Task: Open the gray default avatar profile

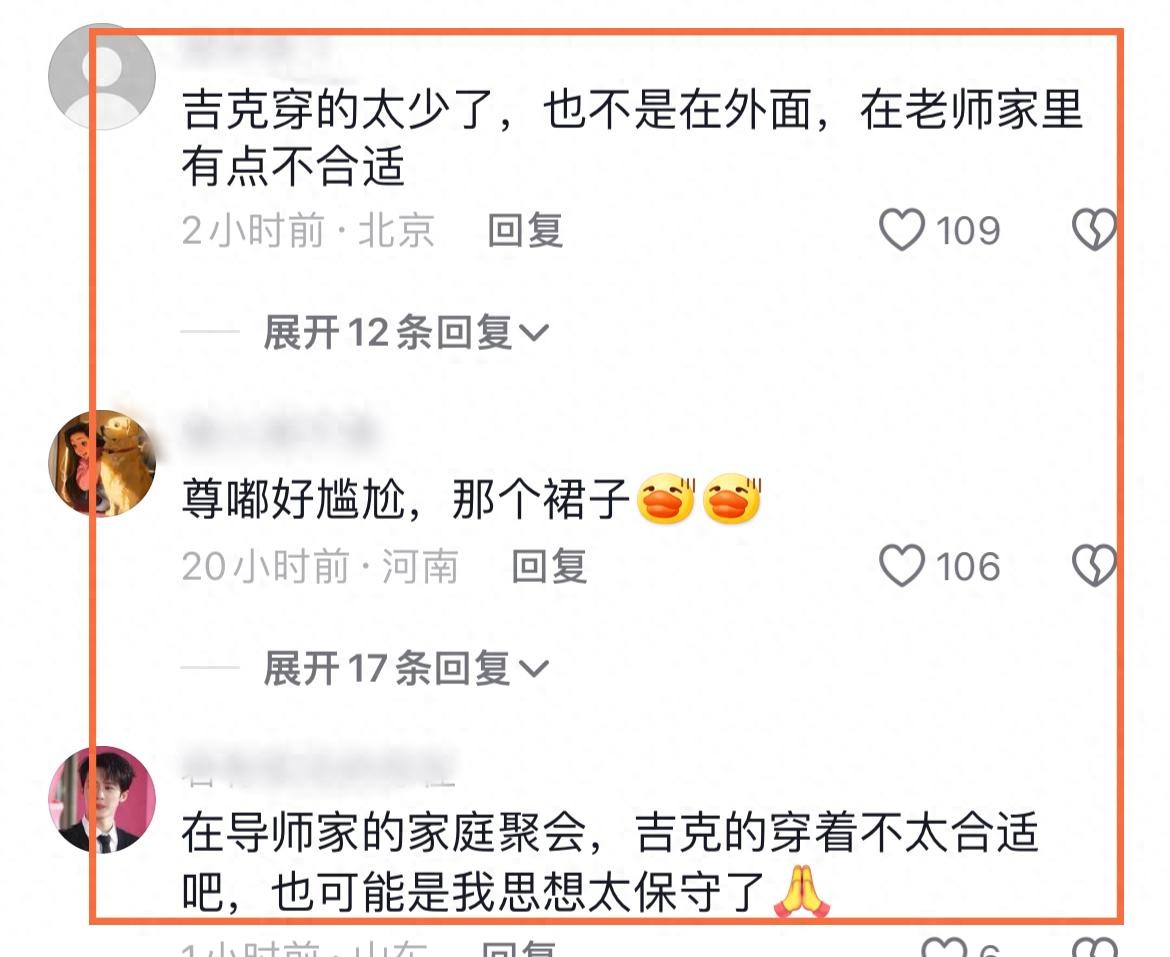Action: pyautogui.click(x=101, y=76)
